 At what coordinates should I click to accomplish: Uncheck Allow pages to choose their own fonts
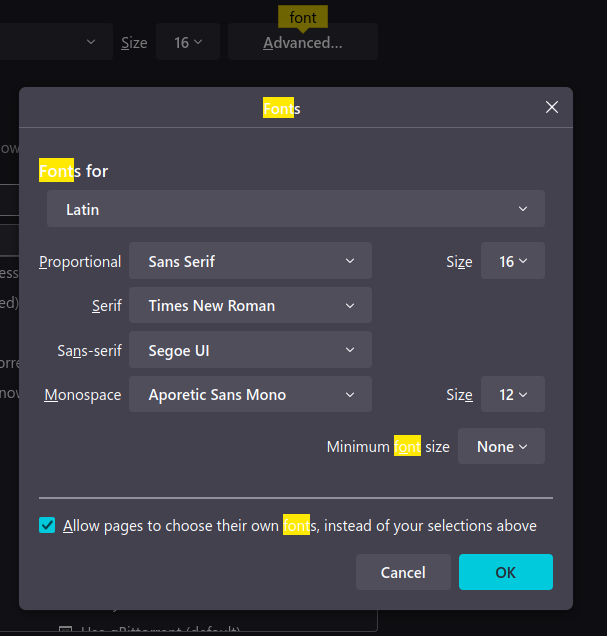tap(47, 525)
